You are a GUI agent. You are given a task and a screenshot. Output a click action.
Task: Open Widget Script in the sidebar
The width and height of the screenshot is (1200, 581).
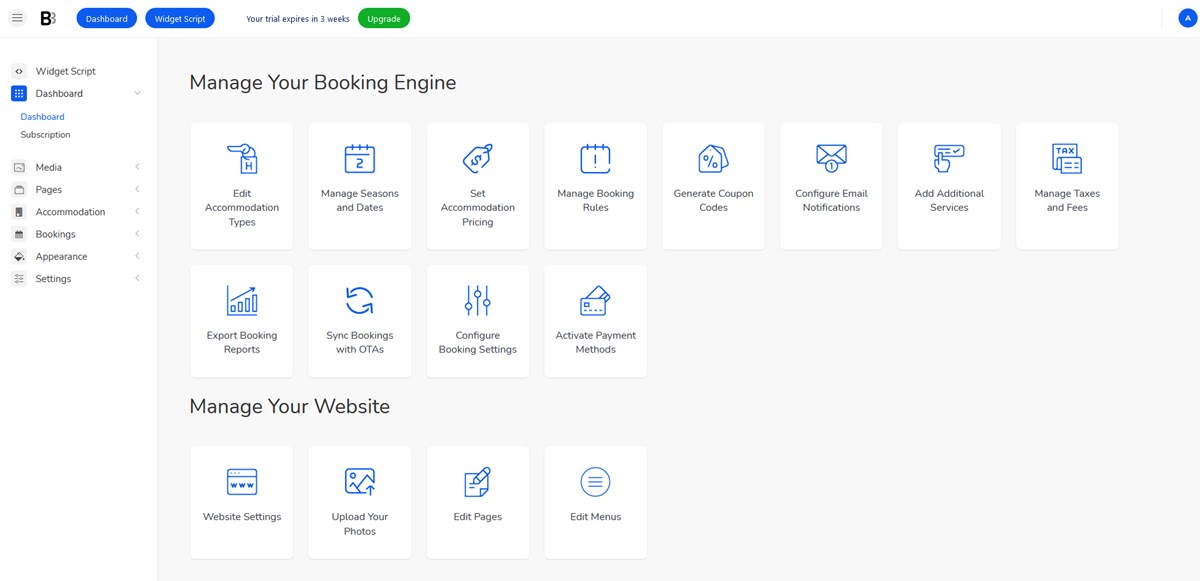(x=66, y=71)
